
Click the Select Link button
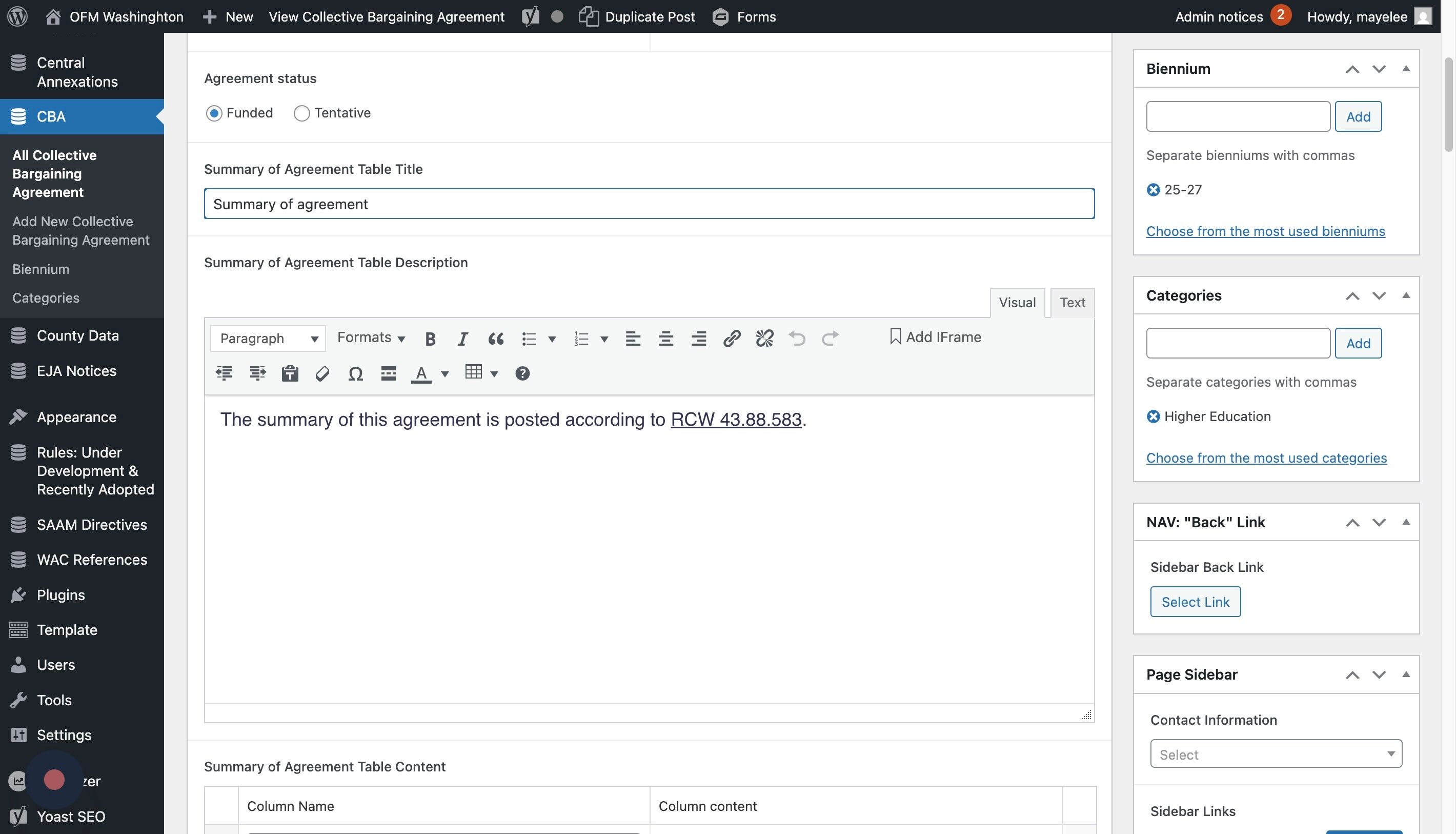tap(1195, 602)
